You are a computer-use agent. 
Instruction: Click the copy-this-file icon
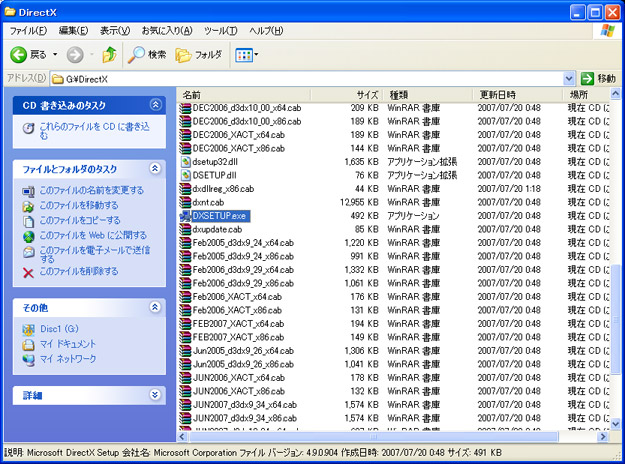28,221
